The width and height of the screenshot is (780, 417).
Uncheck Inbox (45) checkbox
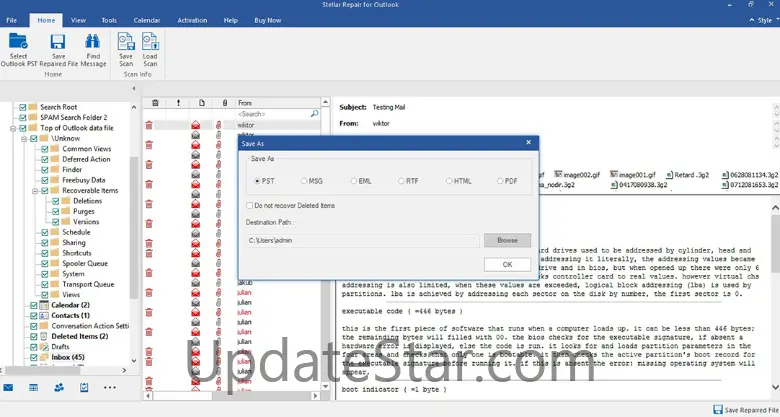click(x=33, y=357)
